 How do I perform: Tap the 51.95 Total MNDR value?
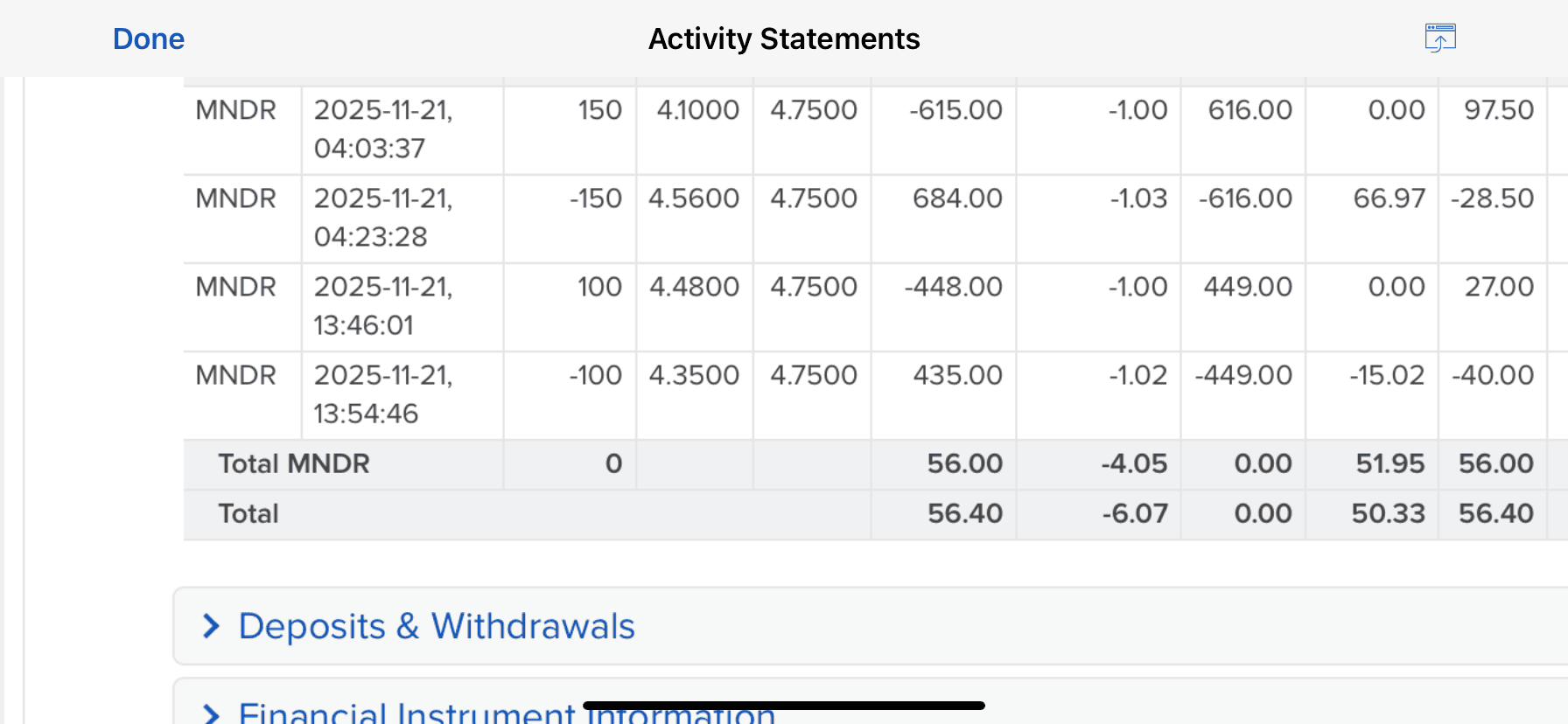point(1389,463)
